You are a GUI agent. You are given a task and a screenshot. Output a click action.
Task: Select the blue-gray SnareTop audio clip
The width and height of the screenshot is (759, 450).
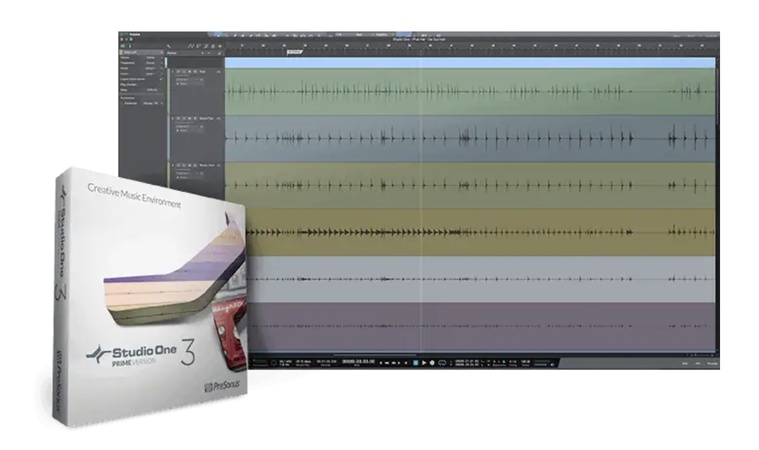[x=470, y=138]
